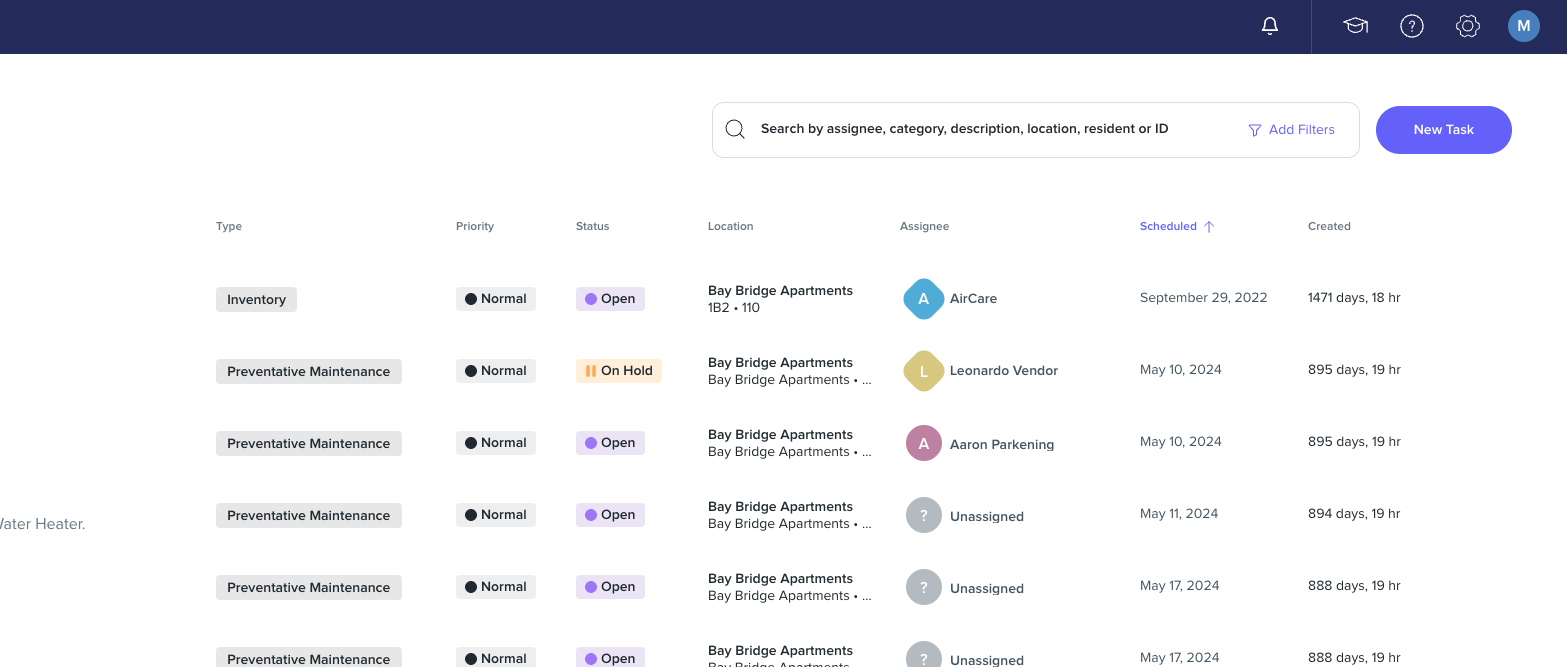Click the AirCare assignee name
The width and height of the screenshot is (1567, 667).
pyautogui.click(x=973, y=299)
